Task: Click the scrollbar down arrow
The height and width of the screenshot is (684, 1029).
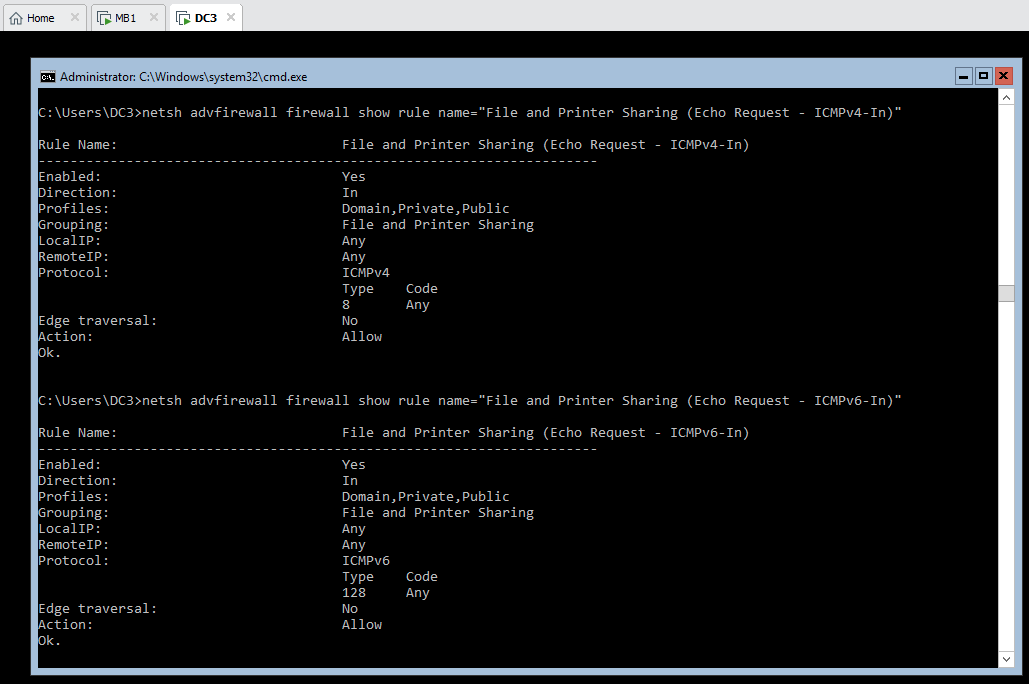Action: coord(1006,658)
